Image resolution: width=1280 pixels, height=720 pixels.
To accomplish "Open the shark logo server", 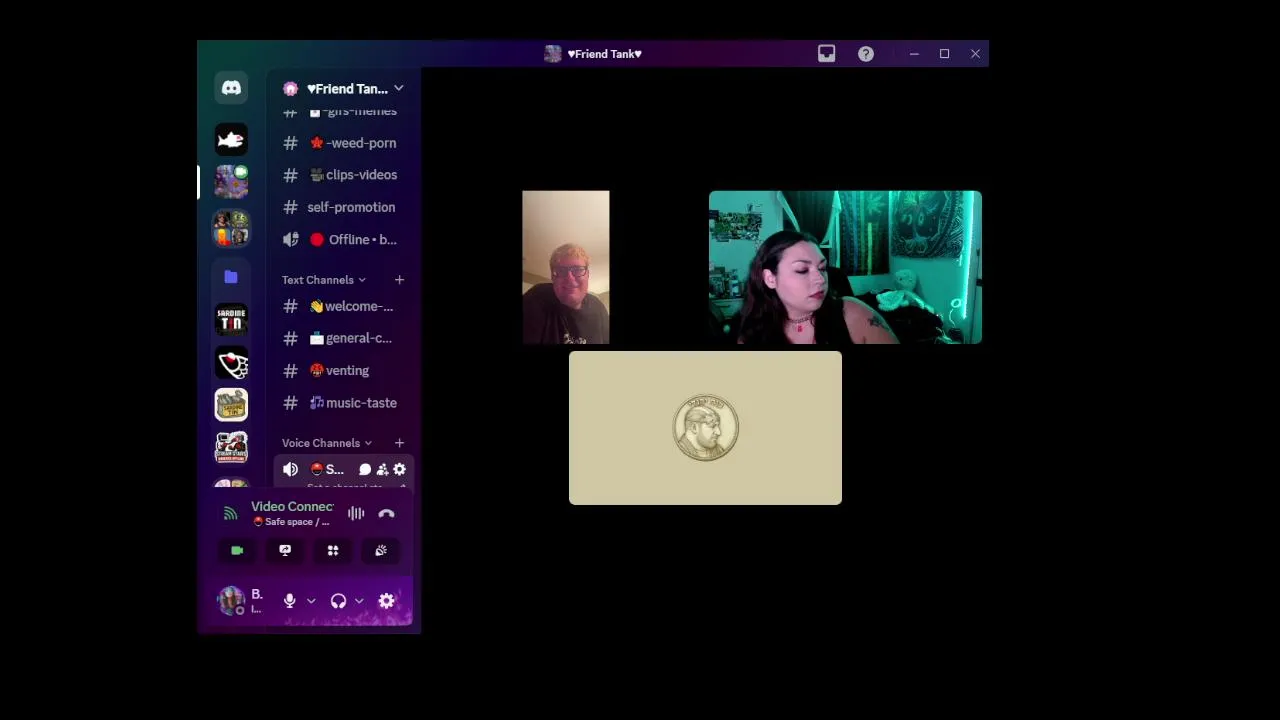I will click(231, 139).
